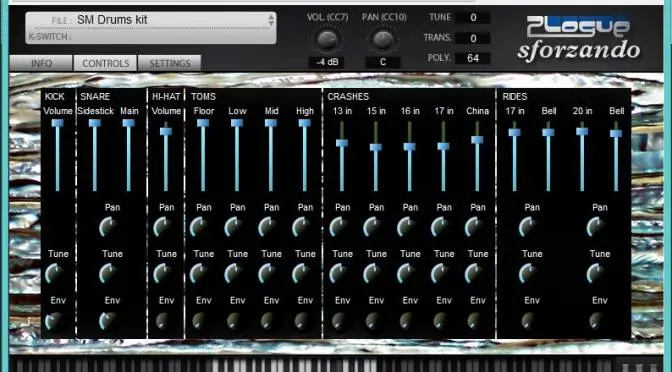The height and width of the screenshot is (372, 672).
Task: Click the Mid tom Tune knob
Action: pos(267,273)
